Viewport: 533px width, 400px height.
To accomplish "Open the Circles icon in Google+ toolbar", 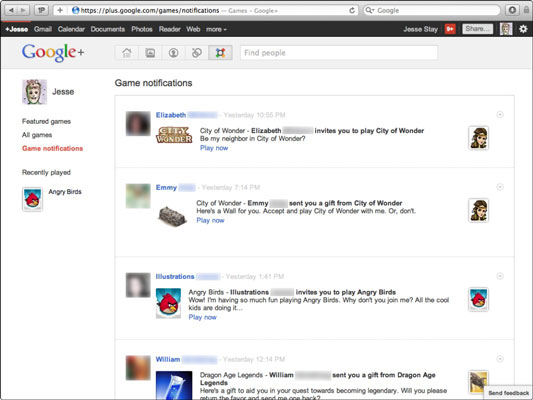I will point(196,53).
